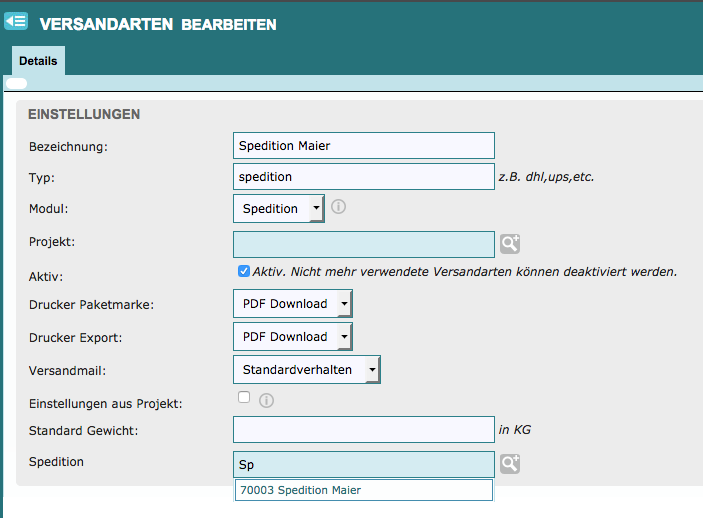This screenshot has width=703, height=518.
Task: Click the info icon beside Einstellungen aus Projekt
Action: (x=266, y=401)
